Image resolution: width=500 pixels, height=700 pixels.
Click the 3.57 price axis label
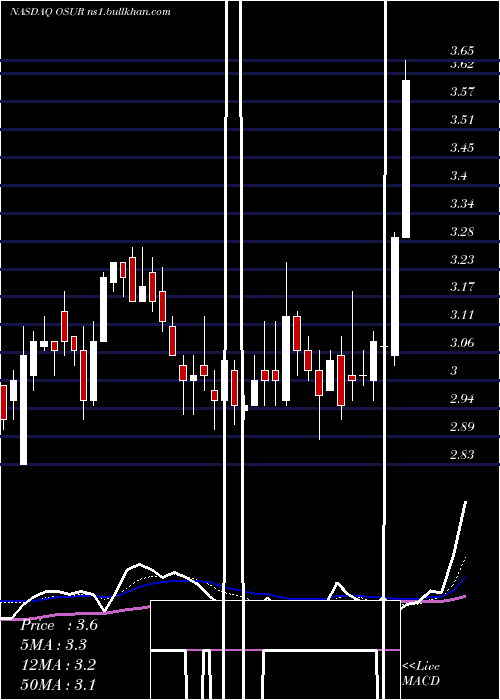pos(462,92)
